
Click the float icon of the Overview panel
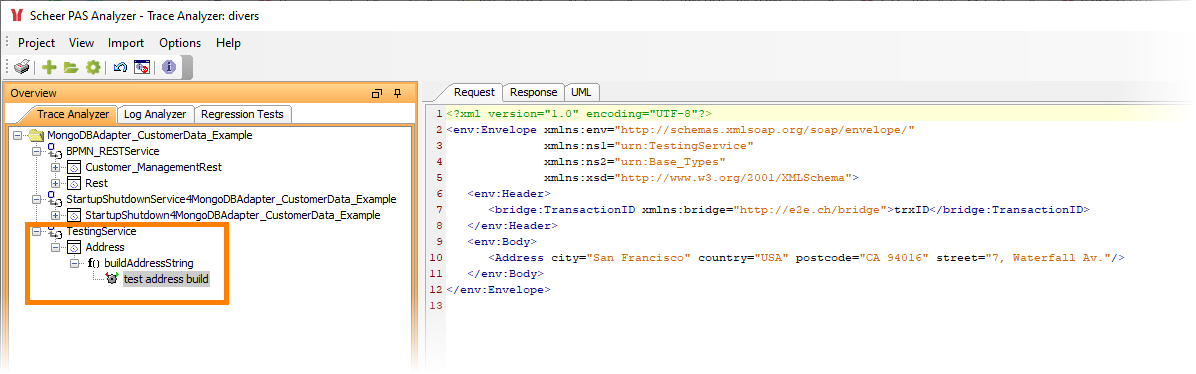point(377,93)
